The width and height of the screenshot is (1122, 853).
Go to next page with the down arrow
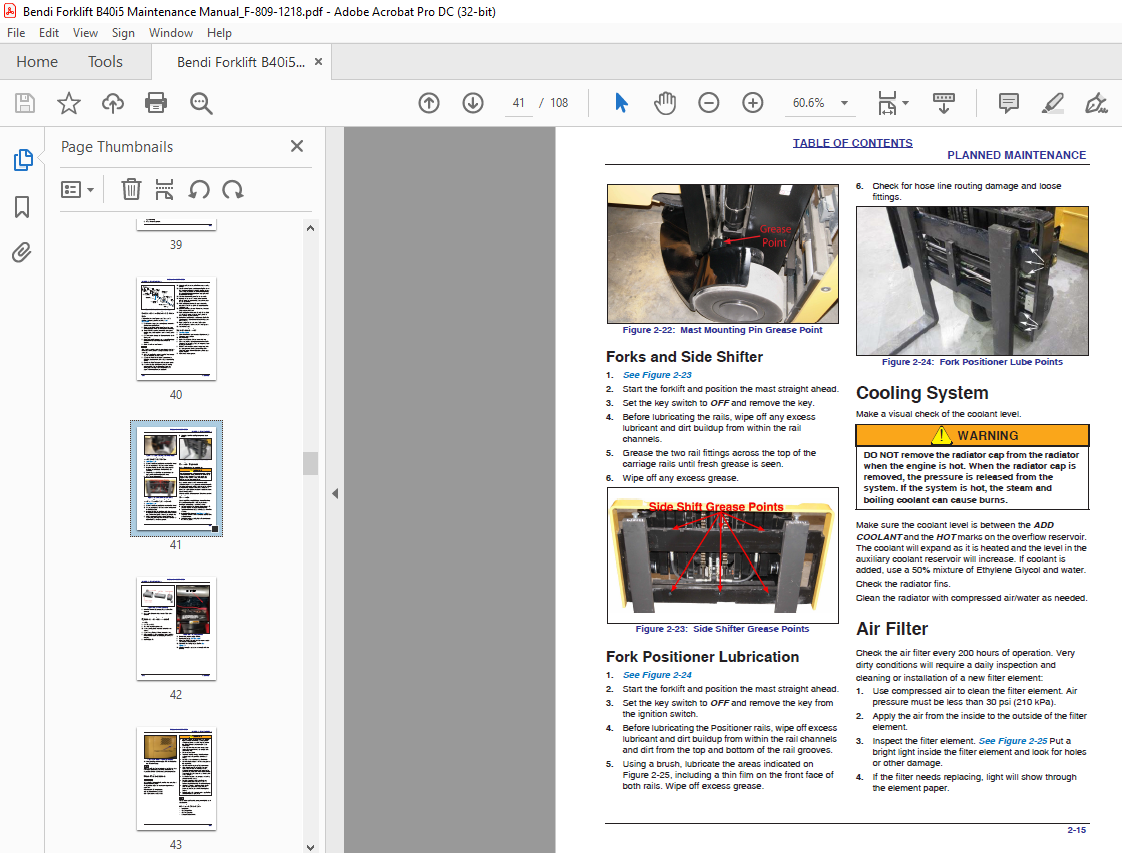point(473,103)
